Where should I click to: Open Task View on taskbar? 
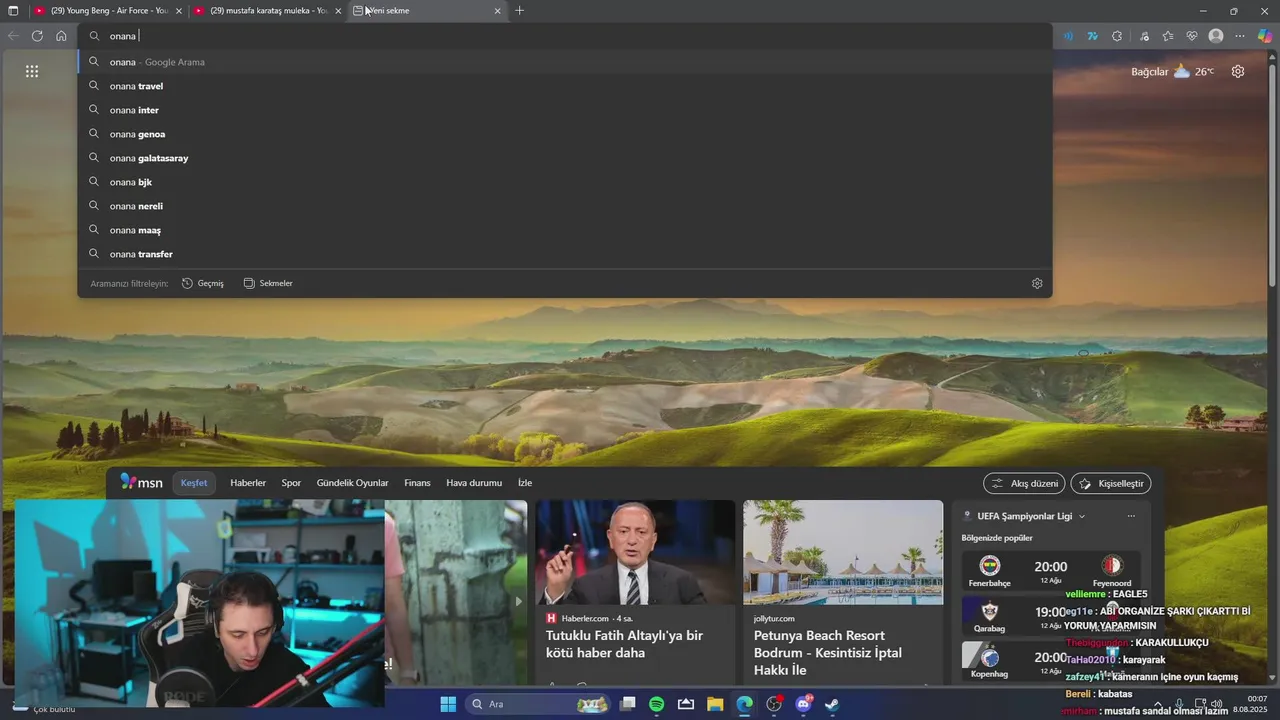[628, 704]
